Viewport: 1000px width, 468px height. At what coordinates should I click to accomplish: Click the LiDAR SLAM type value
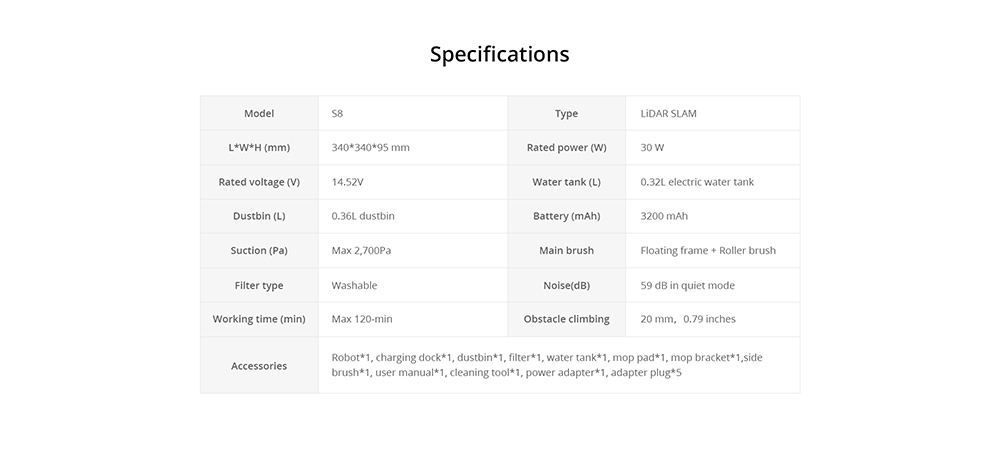[668, 114]
